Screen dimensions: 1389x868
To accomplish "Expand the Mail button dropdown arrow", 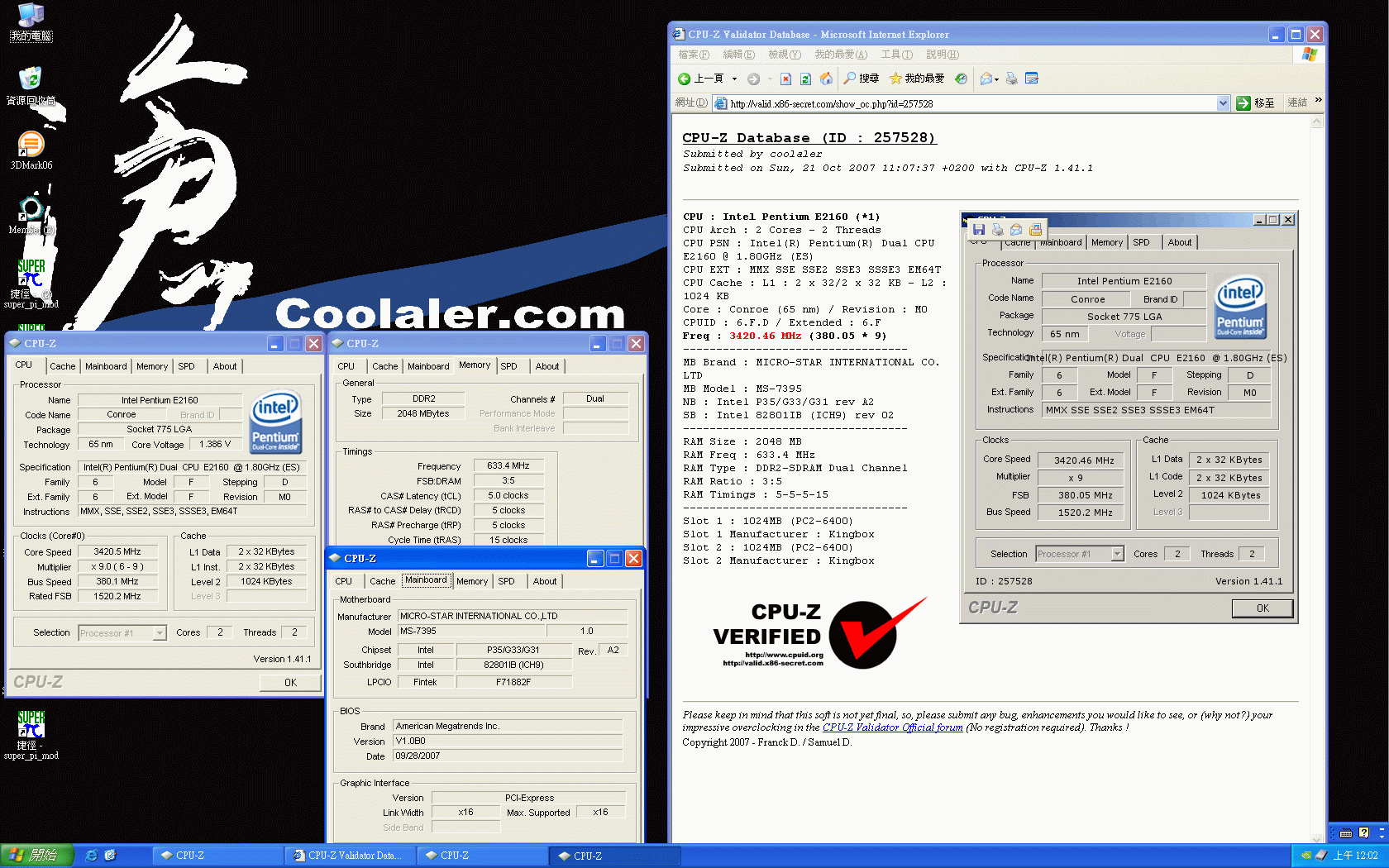I will point(996,79).
